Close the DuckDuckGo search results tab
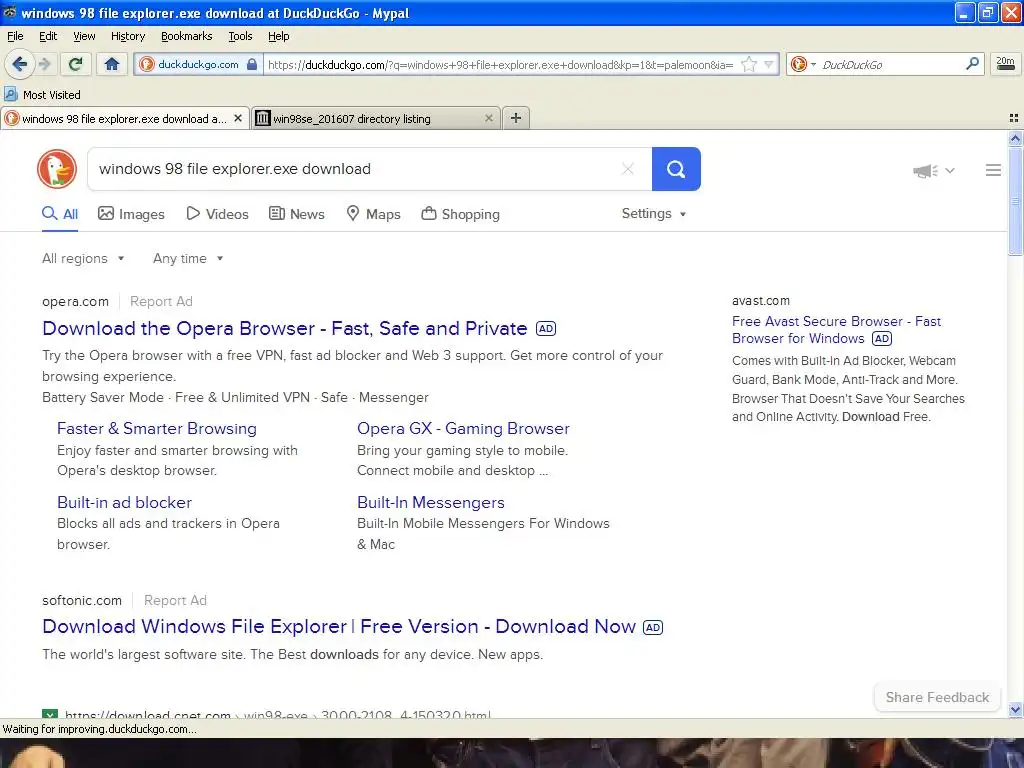The width and height of the screenshot is (1024, 768). [238, 118]
